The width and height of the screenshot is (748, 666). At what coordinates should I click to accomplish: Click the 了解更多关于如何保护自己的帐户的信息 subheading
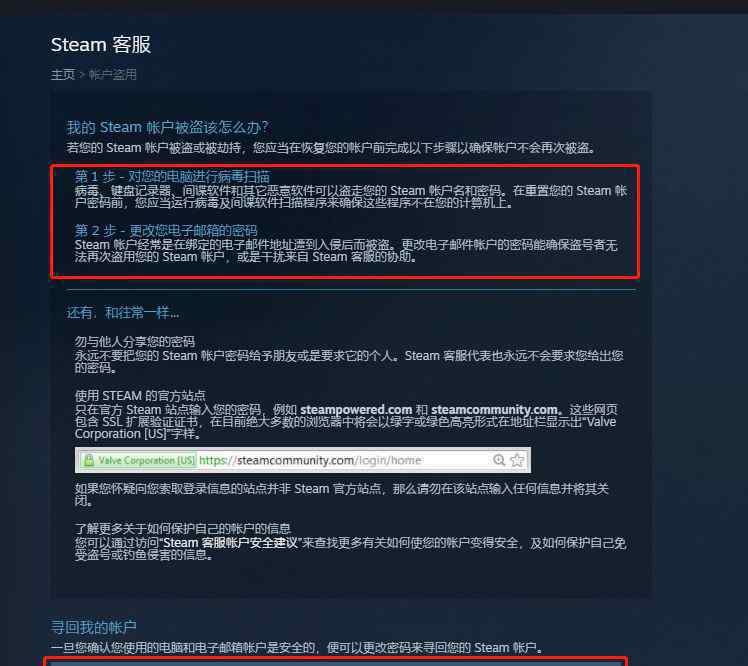point(183,529)
